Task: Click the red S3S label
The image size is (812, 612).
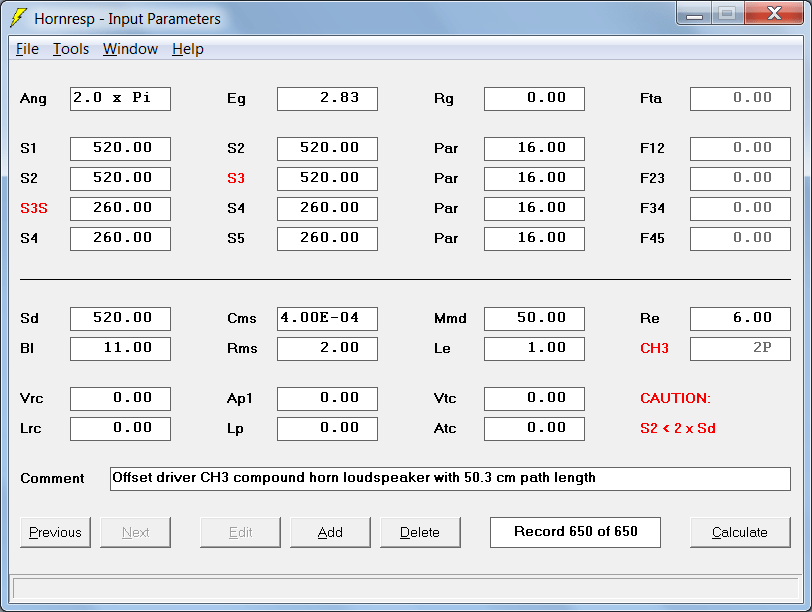Action: tap(34, 208)
